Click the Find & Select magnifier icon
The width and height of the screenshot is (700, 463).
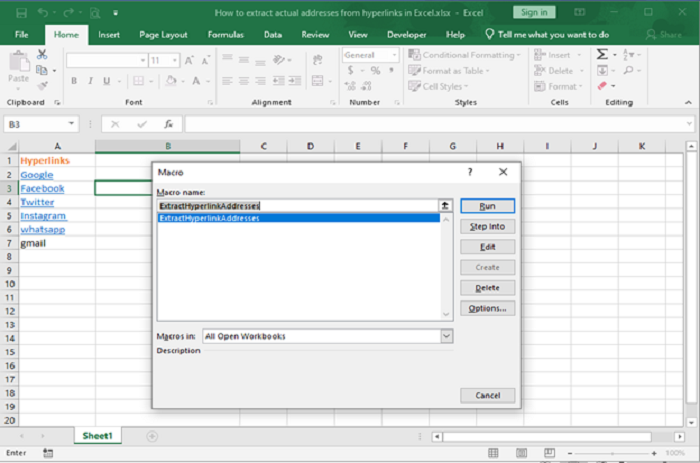[629, 70]
